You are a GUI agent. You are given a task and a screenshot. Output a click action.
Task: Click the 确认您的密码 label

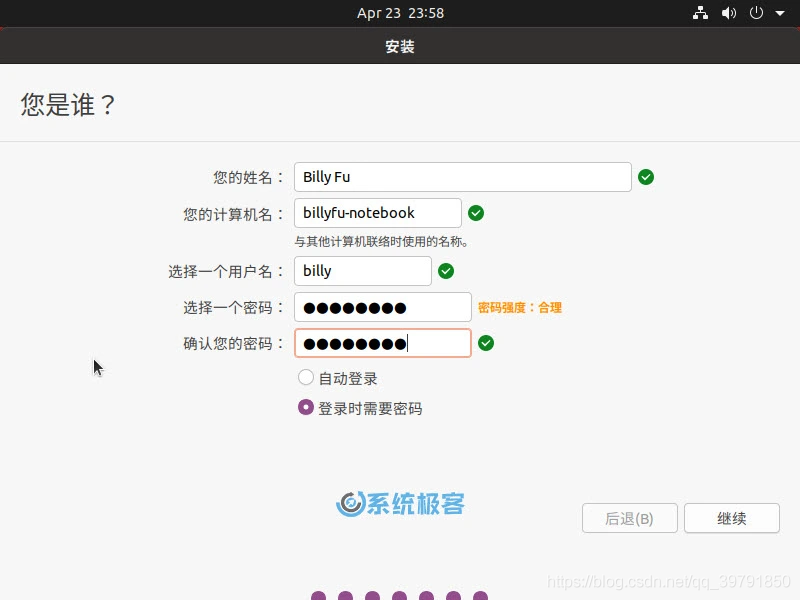(234, 343)
